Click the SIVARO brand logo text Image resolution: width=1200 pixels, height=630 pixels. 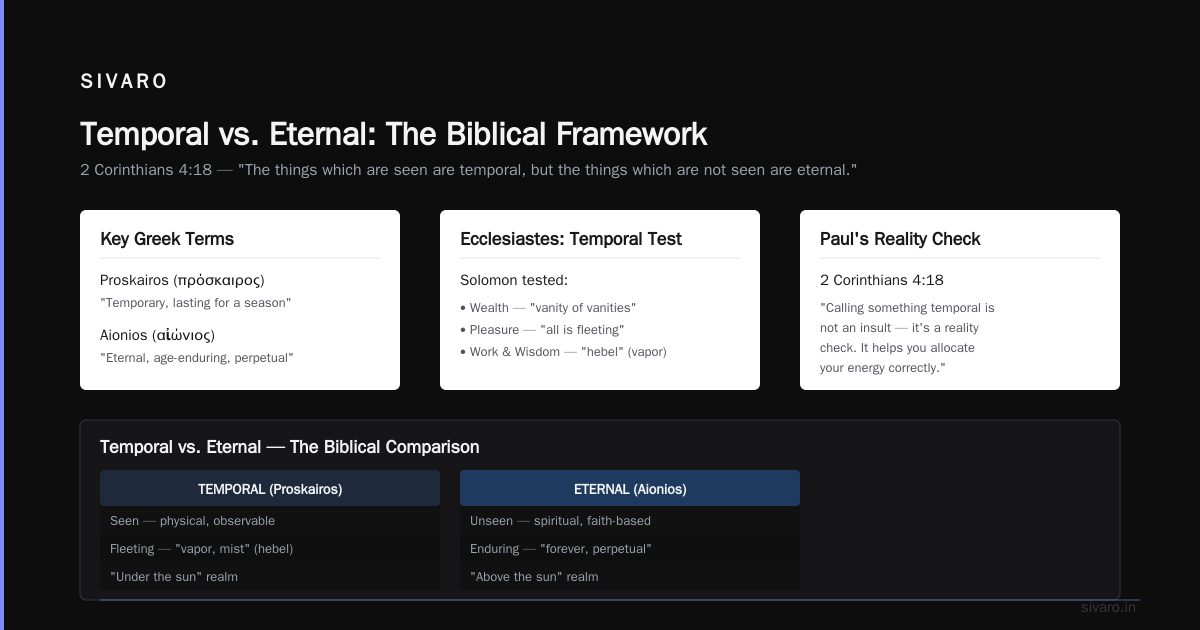[x=124, y=82]
